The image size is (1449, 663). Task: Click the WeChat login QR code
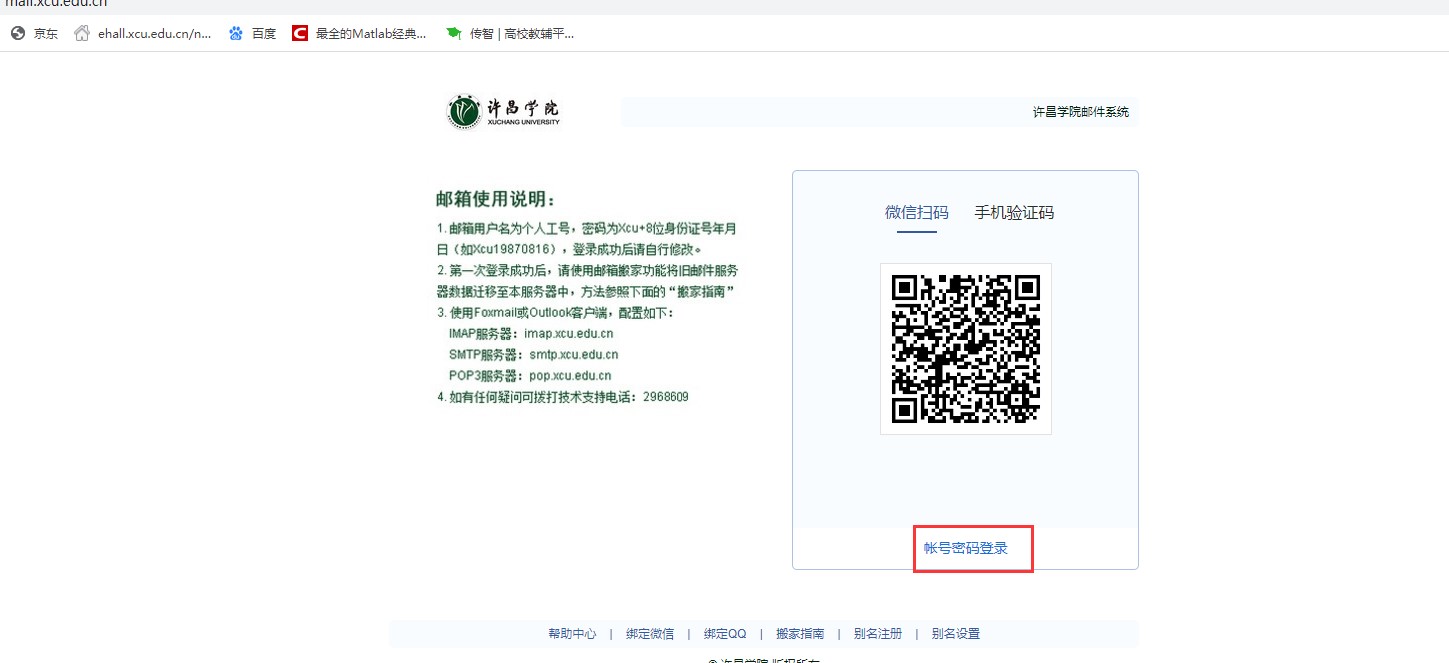pos(966,348)
